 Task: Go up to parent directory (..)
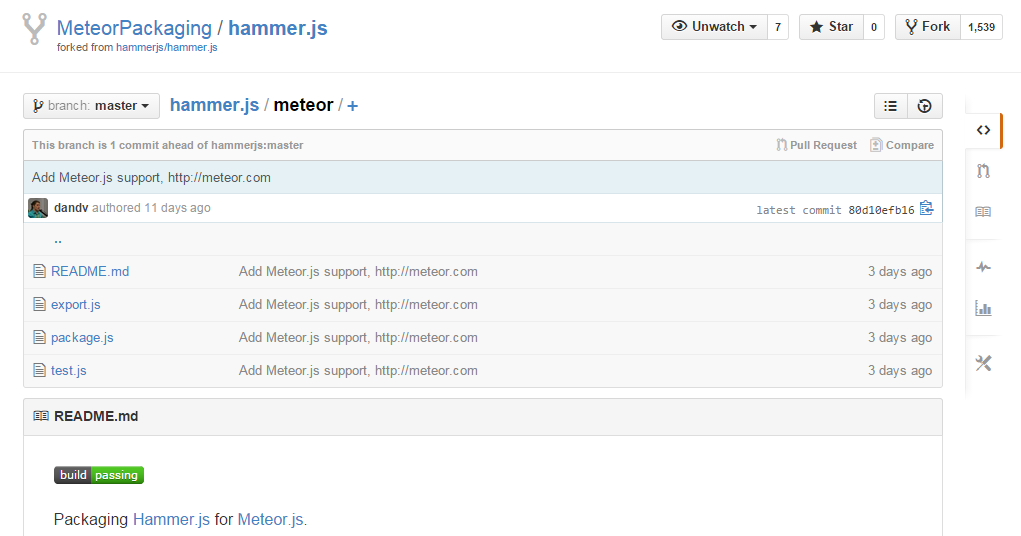click(x=58, y=240)
